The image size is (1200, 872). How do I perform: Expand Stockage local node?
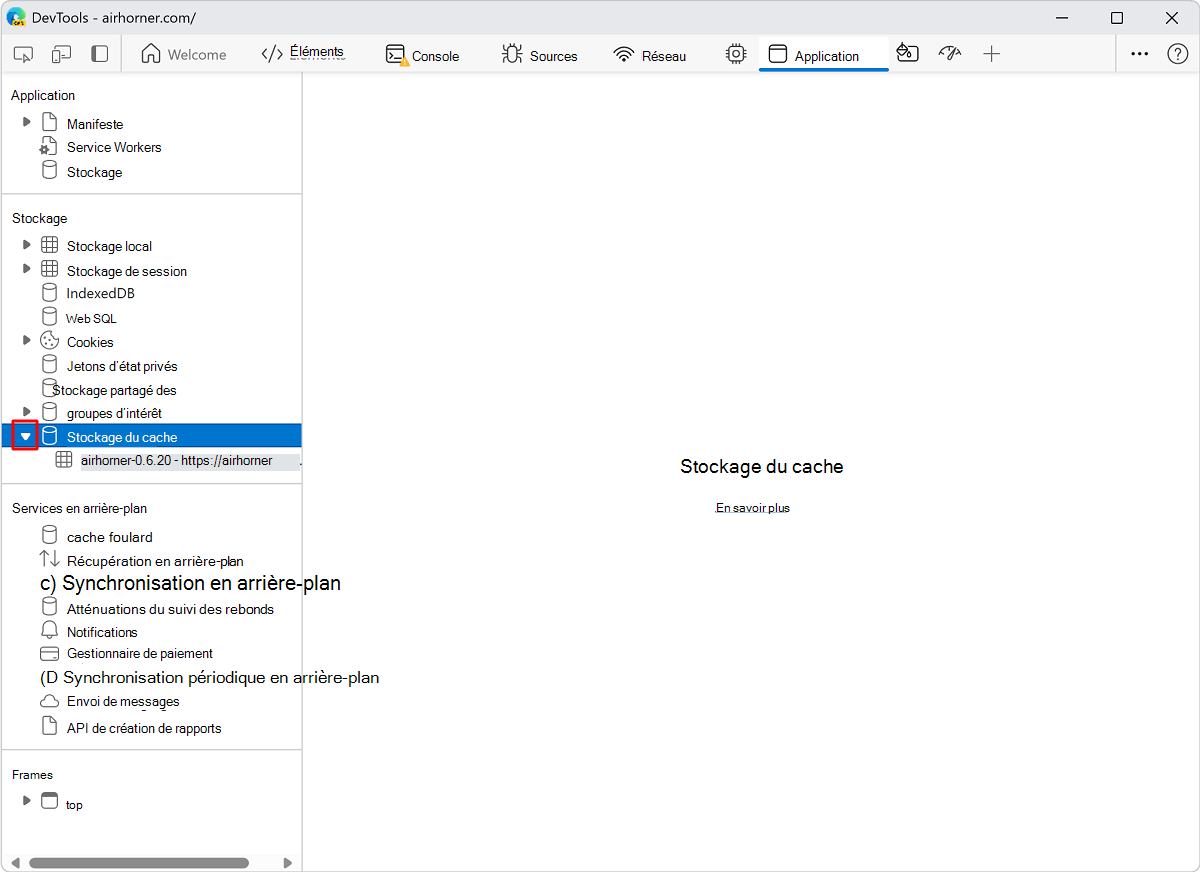click(x=27, y=244)
